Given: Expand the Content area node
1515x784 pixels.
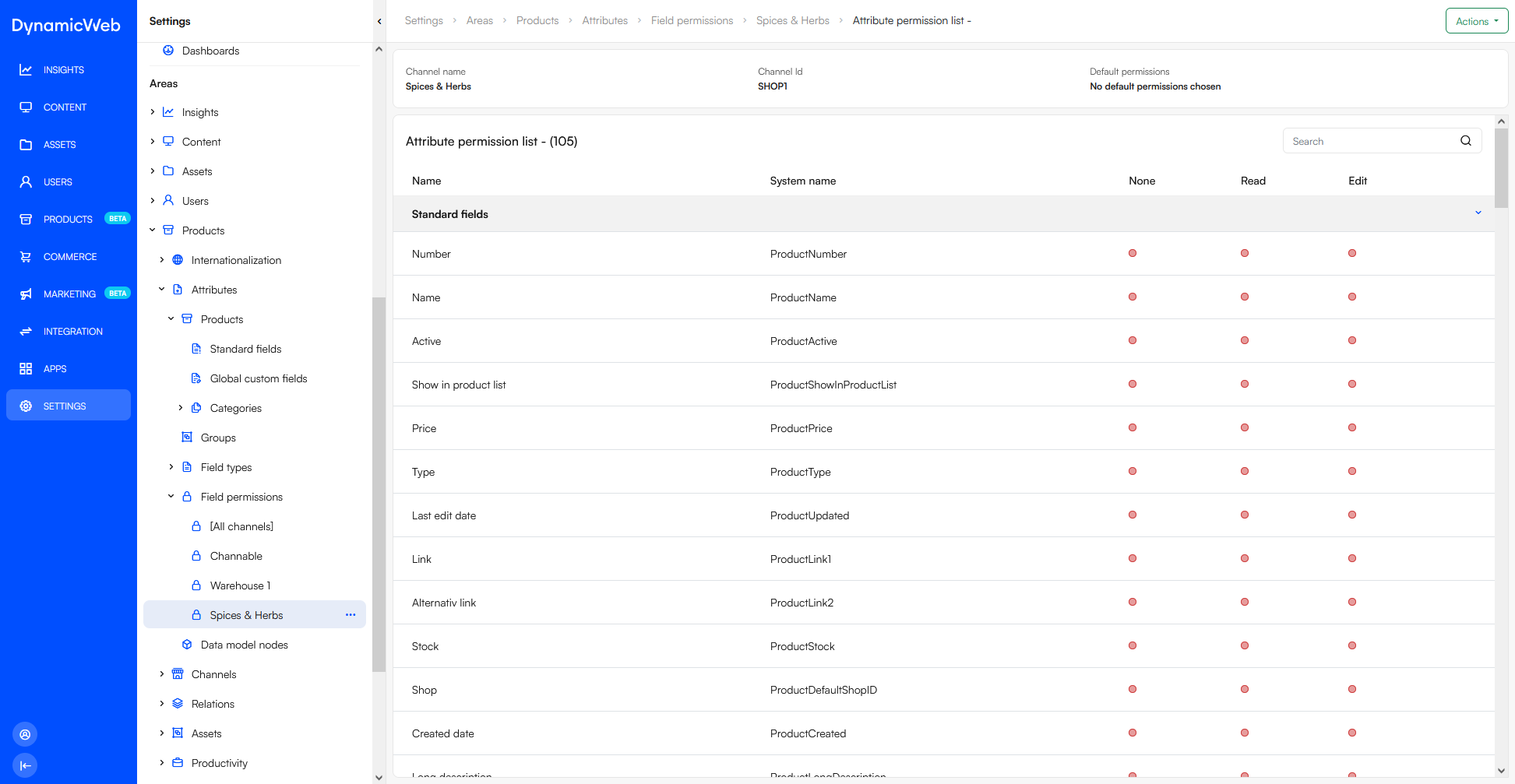Looking at the screenshot, I should coord(153,142).
